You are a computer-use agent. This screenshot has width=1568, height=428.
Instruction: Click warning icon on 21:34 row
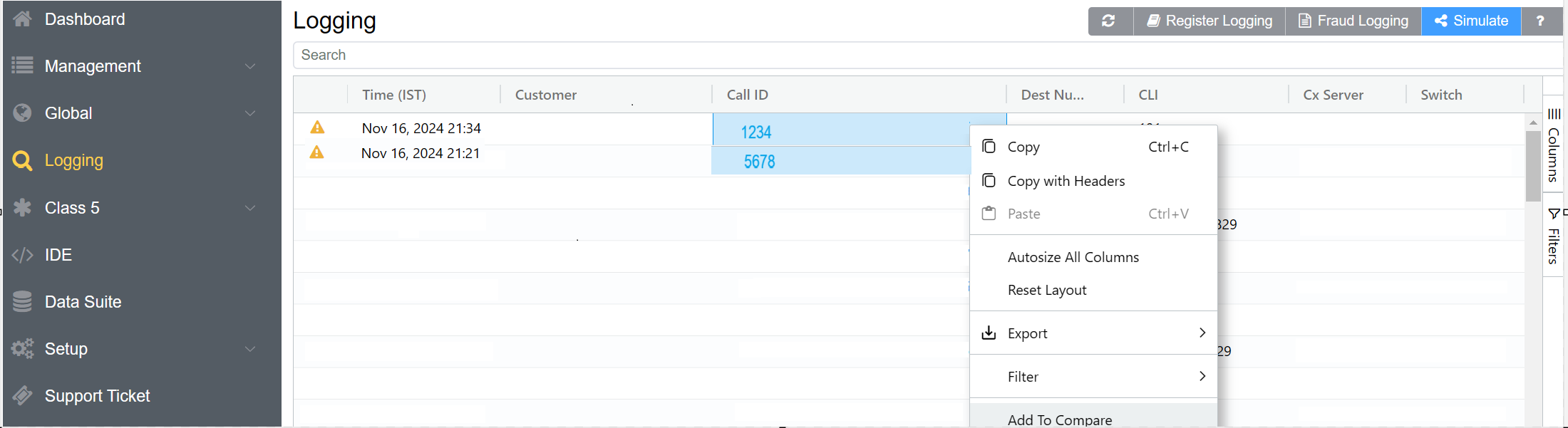[317, 127]
